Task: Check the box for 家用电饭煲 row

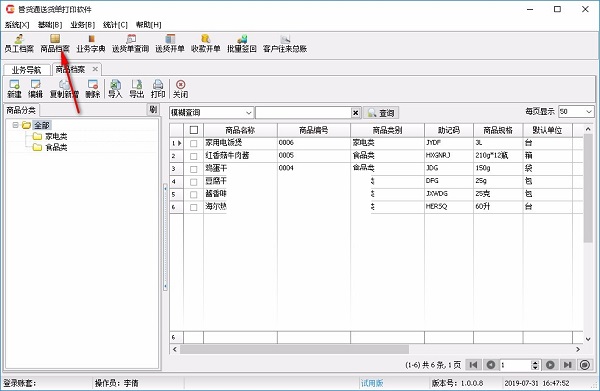Action: 194,143
